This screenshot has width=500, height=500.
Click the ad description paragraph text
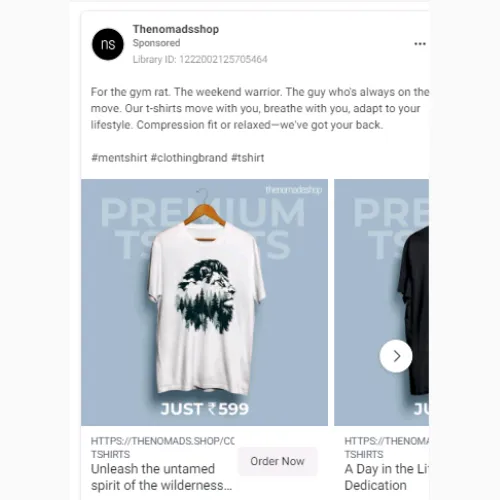[260, 108]
